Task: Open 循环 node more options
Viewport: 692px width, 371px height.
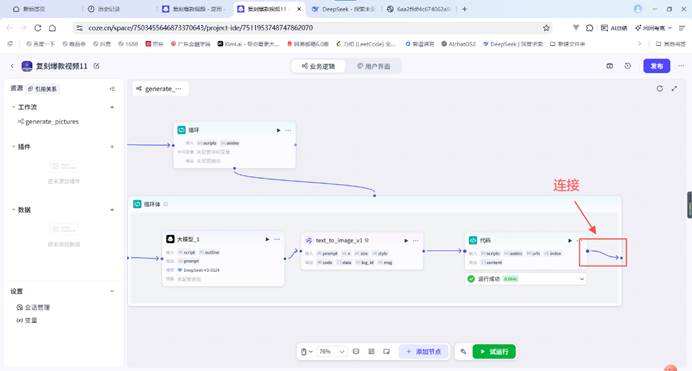Action: click(x=288, y=130)
